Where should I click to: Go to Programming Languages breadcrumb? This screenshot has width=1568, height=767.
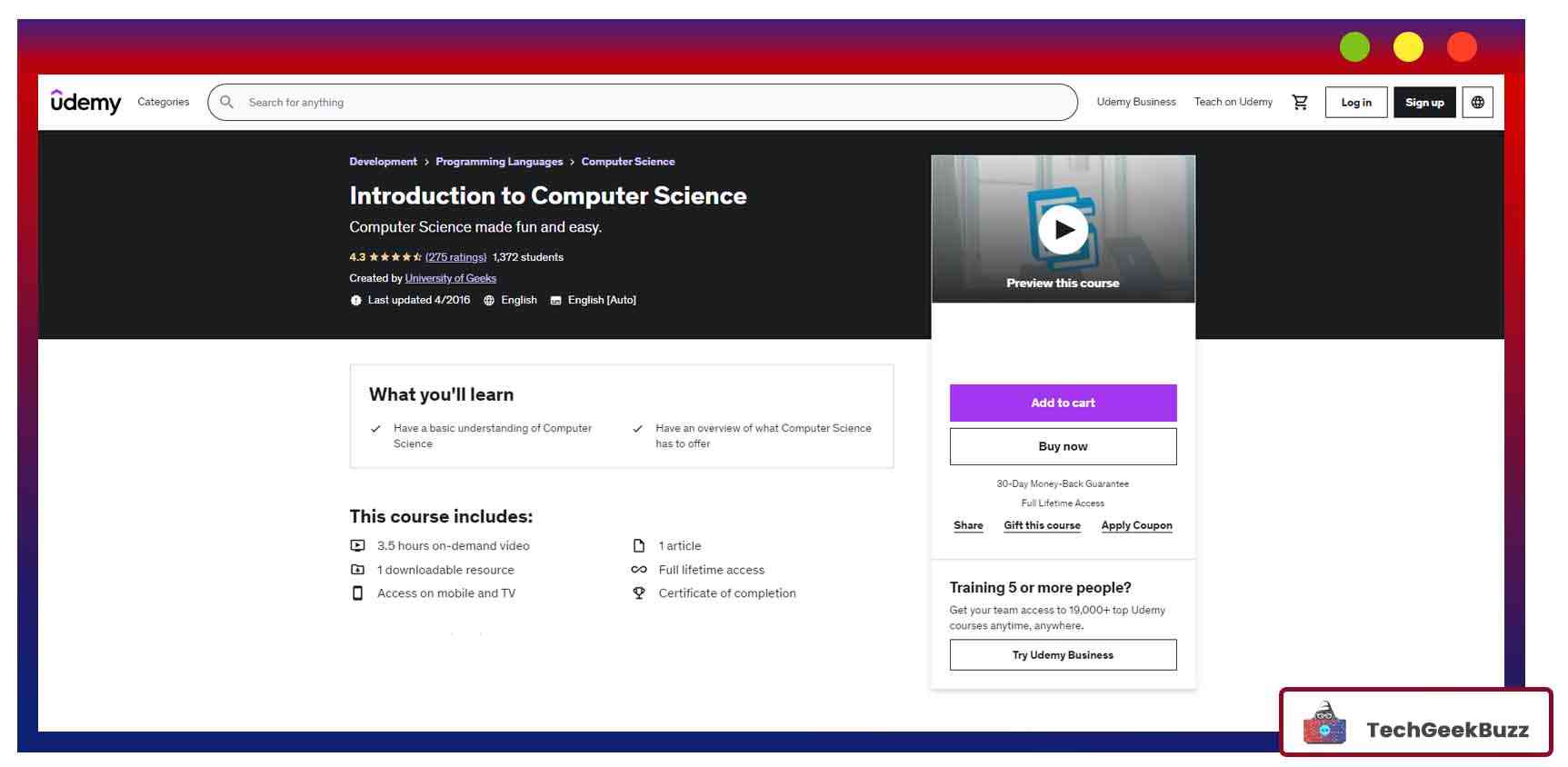coord(499,162)
